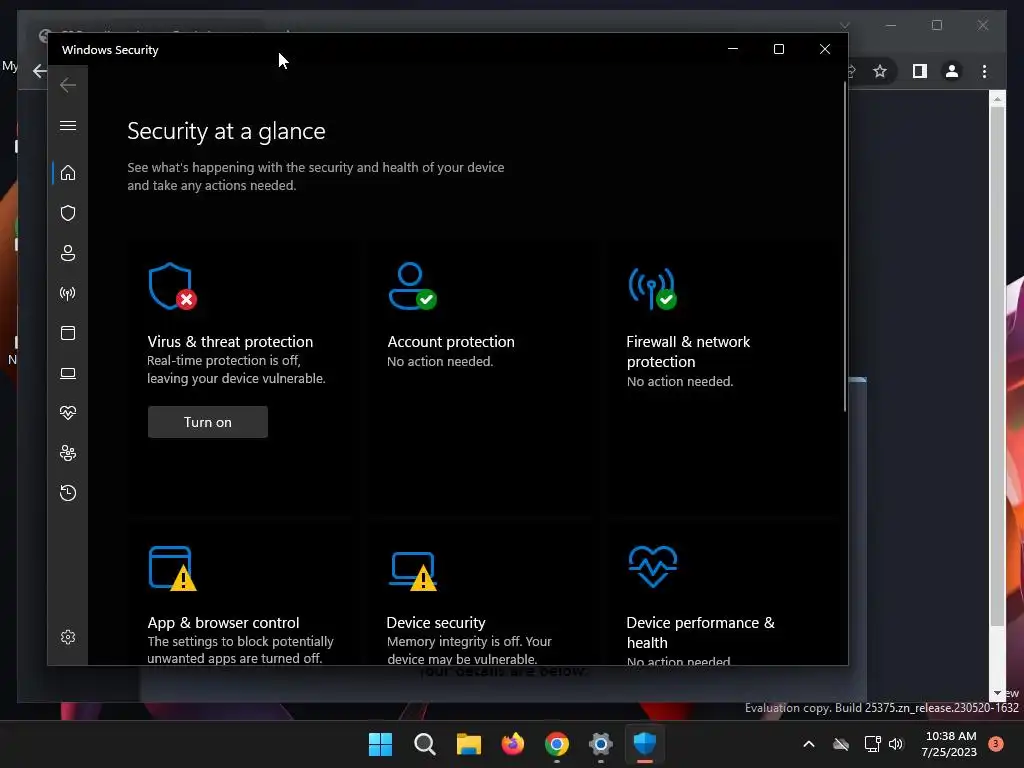Click the Windows Security vertical scrollbar
This screenshot has width=1024, height=768.
(x=844, y=247)
